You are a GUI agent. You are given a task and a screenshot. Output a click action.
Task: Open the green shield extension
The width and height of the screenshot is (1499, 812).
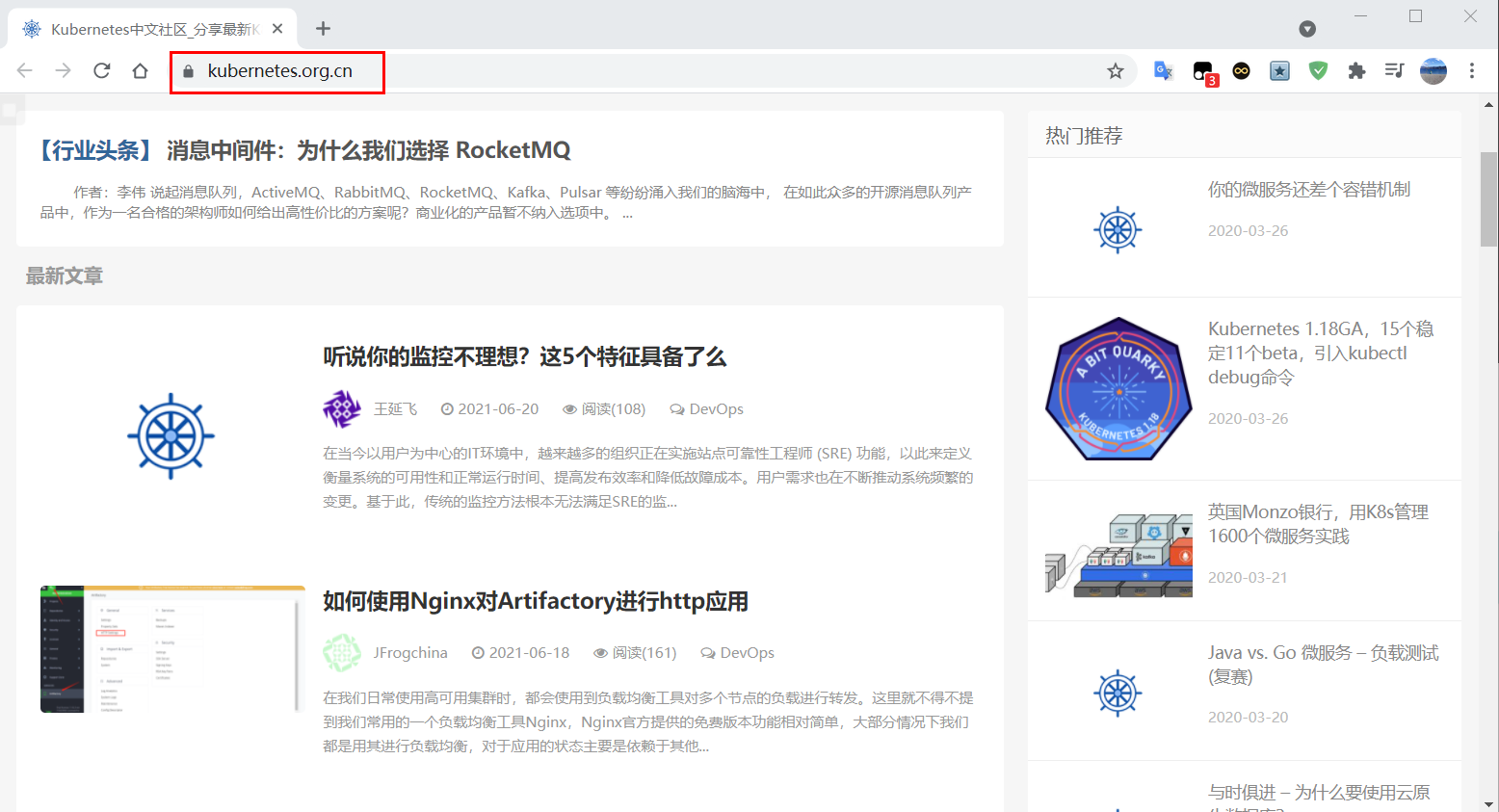coord(1319,70)
